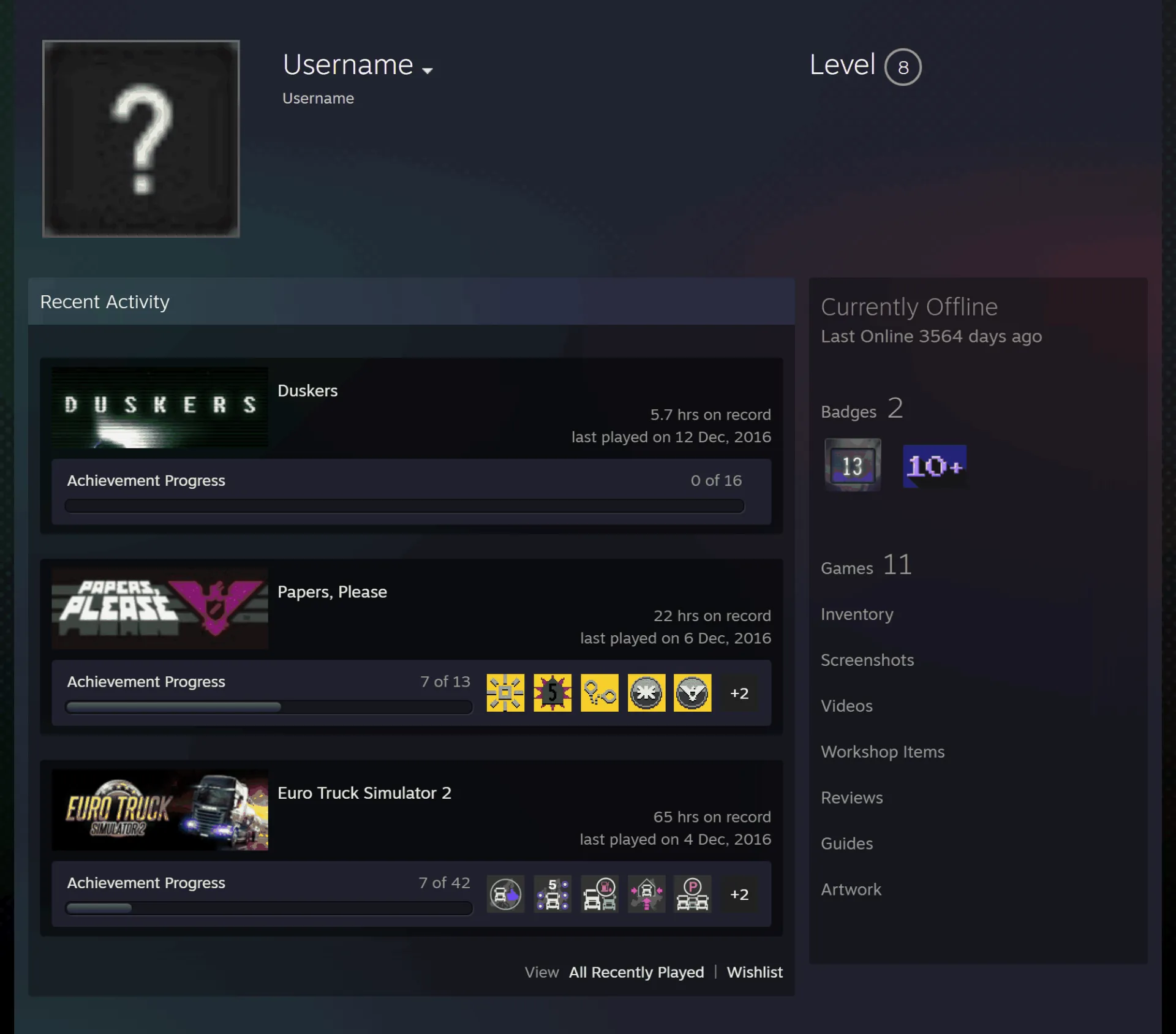Image resolution: width=1176 pixels, height=1034 pixels.
Task: Click the question mark profile avatar
Action: coord(141,138)
